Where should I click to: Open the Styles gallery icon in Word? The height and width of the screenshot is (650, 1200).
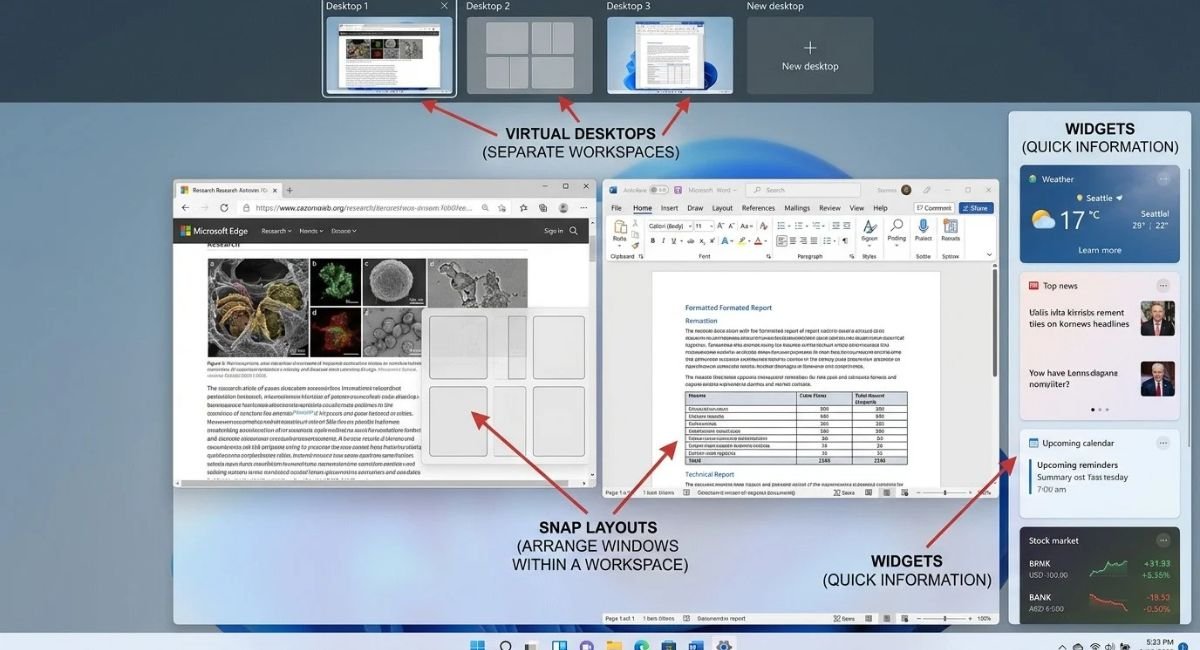[x=869, y=227]
